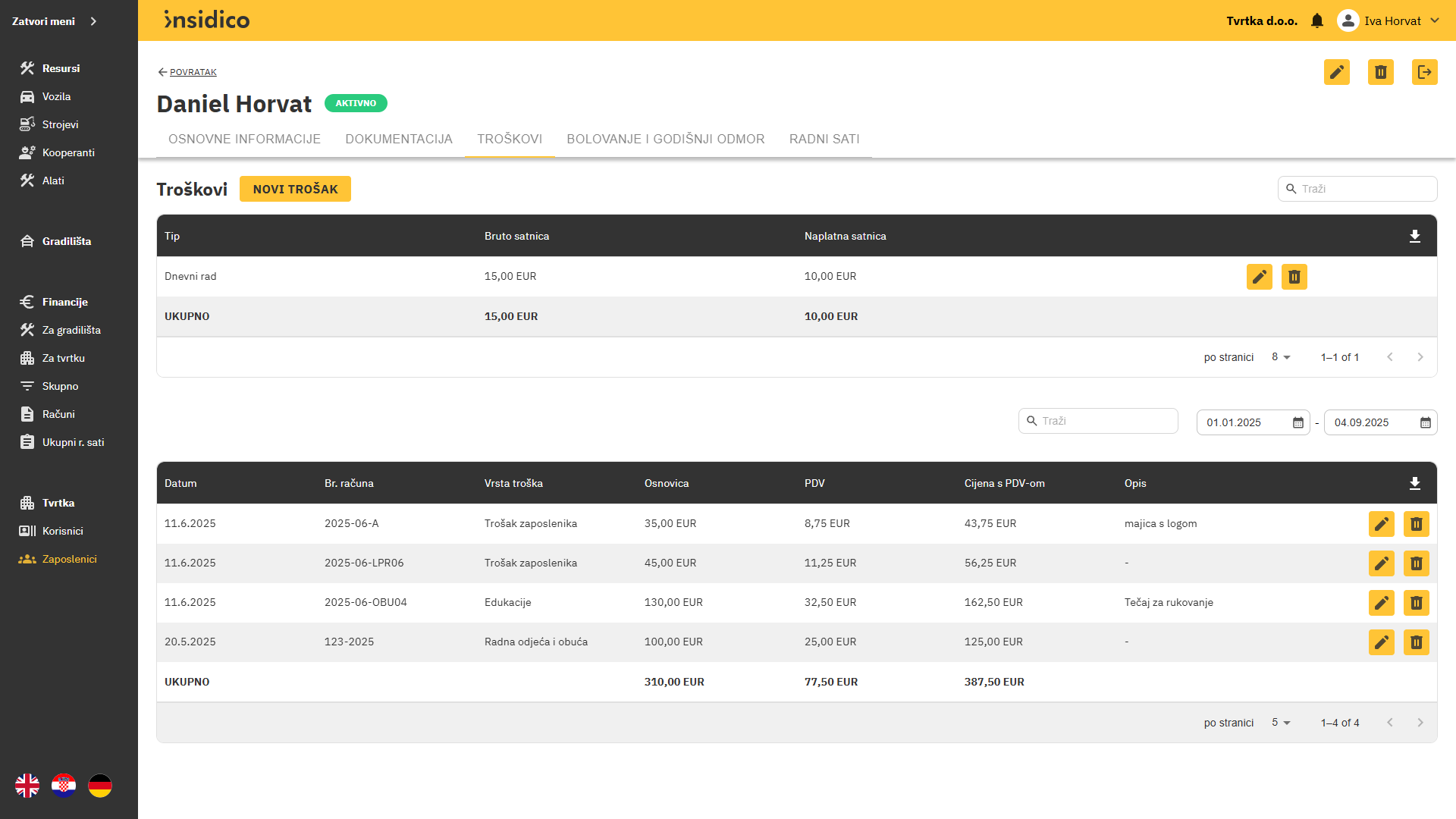Open the Radni sati tab

pos(824,139)
